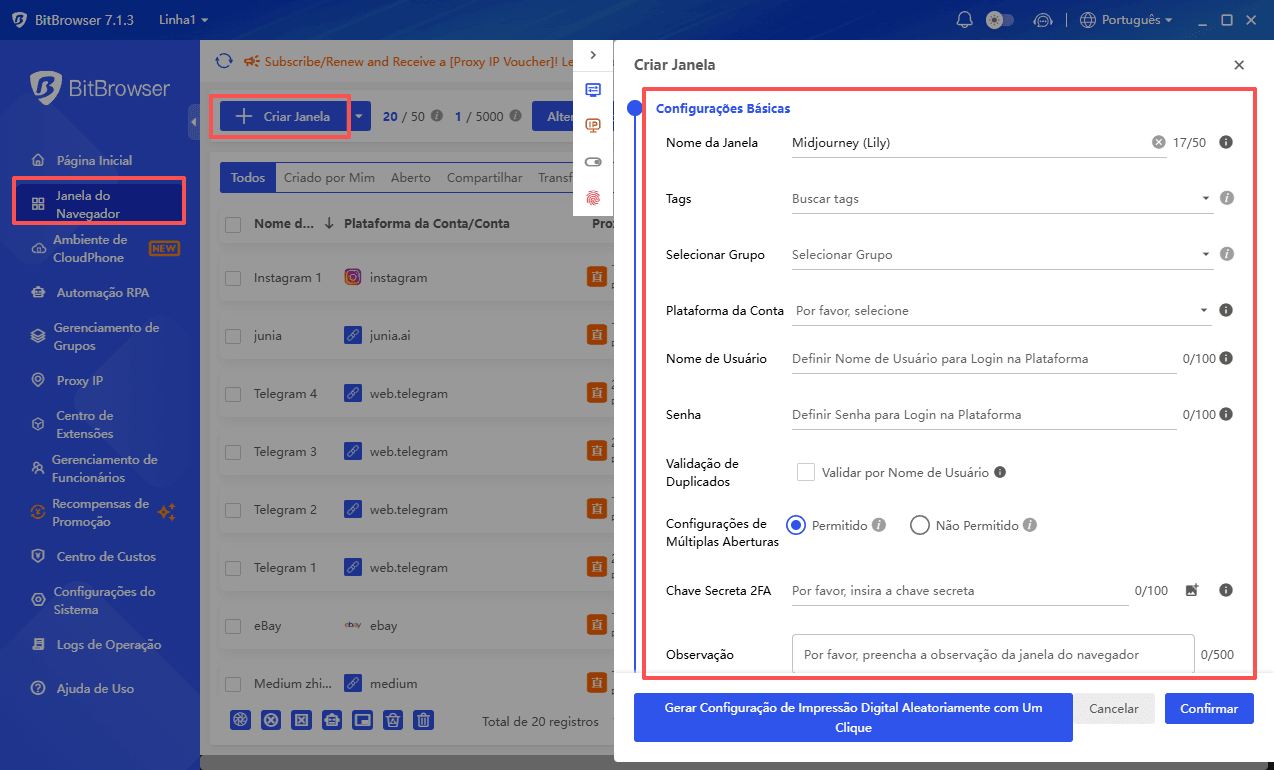
Task: Open the Plataforma da Conta dropdown
Action: (1002, 310)
